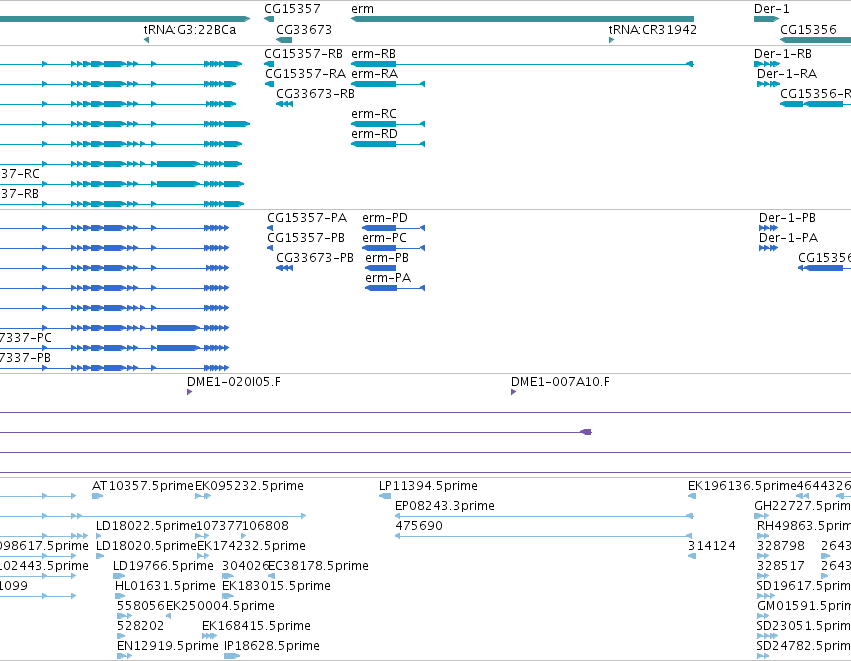851x661 pixels.
Task: Select the erm-RD transcript
Action: (388, 144)
